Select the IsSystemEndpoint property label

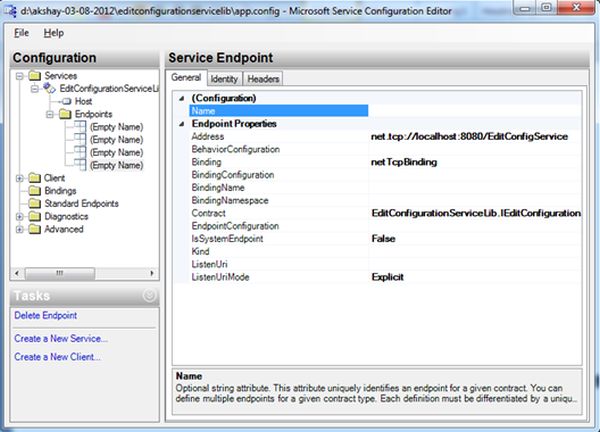227,239
